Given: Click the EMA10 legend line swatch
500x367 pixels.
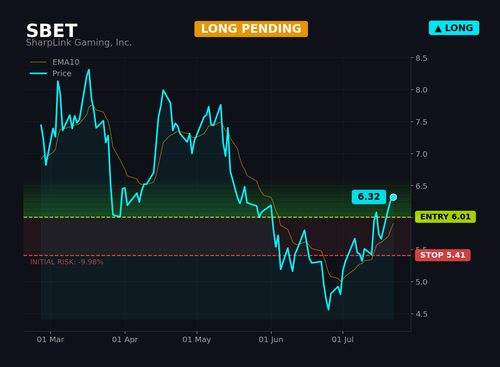Looking at the screenshot, I should click(38, 62).
